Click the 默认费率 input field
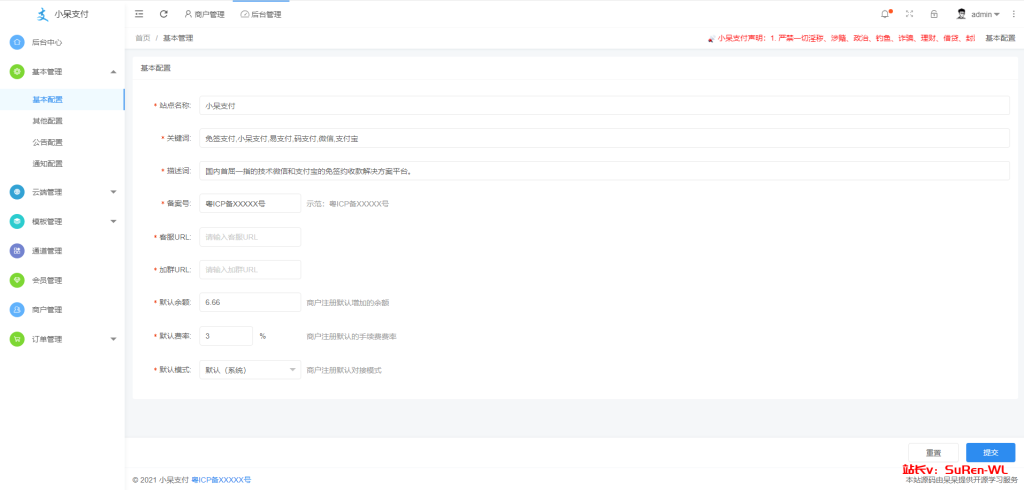1024x490 pixels. [226, 336]
